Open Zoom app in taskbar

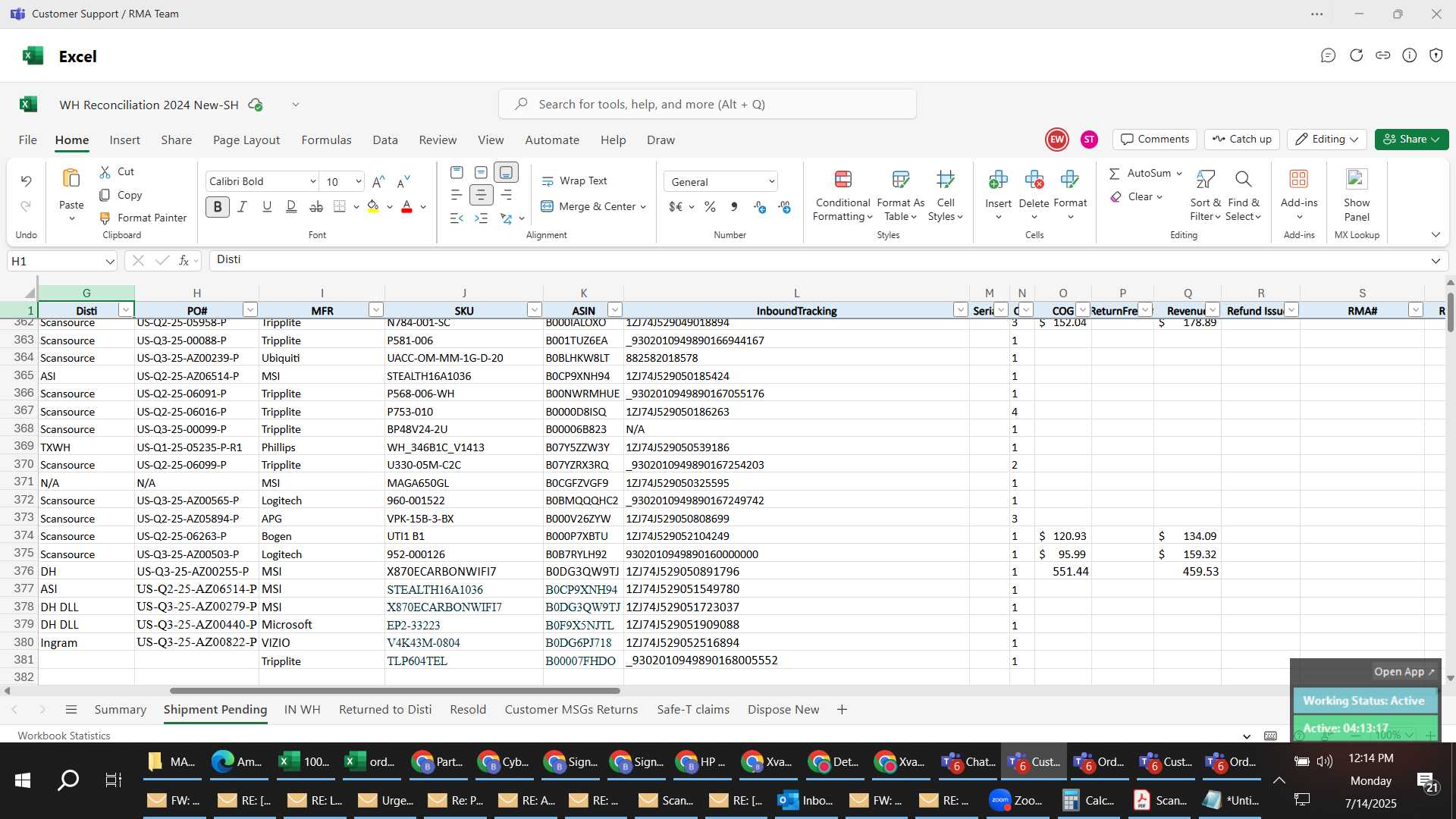click(1016, 800)
